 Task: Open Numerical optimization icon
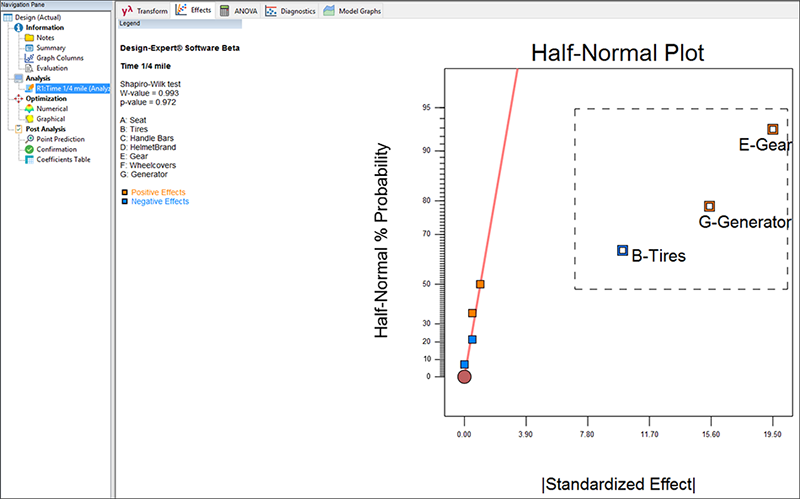pos(29,108)
